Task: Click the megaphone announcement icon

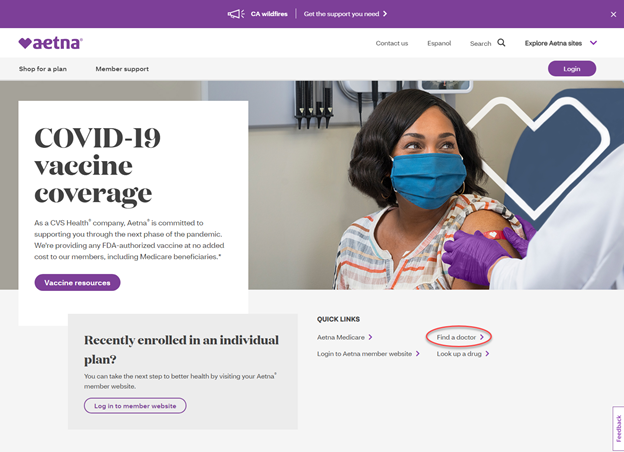Action: pyautogui.click(x=236, y=14)
